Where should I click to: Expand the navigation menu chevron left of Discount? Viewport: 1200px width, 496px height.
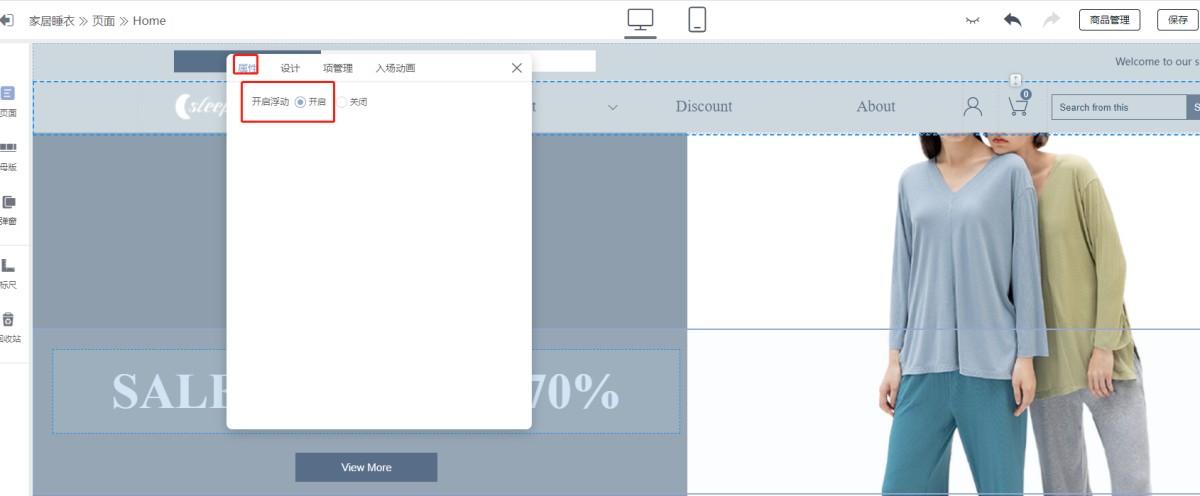(x=613, y=107)
